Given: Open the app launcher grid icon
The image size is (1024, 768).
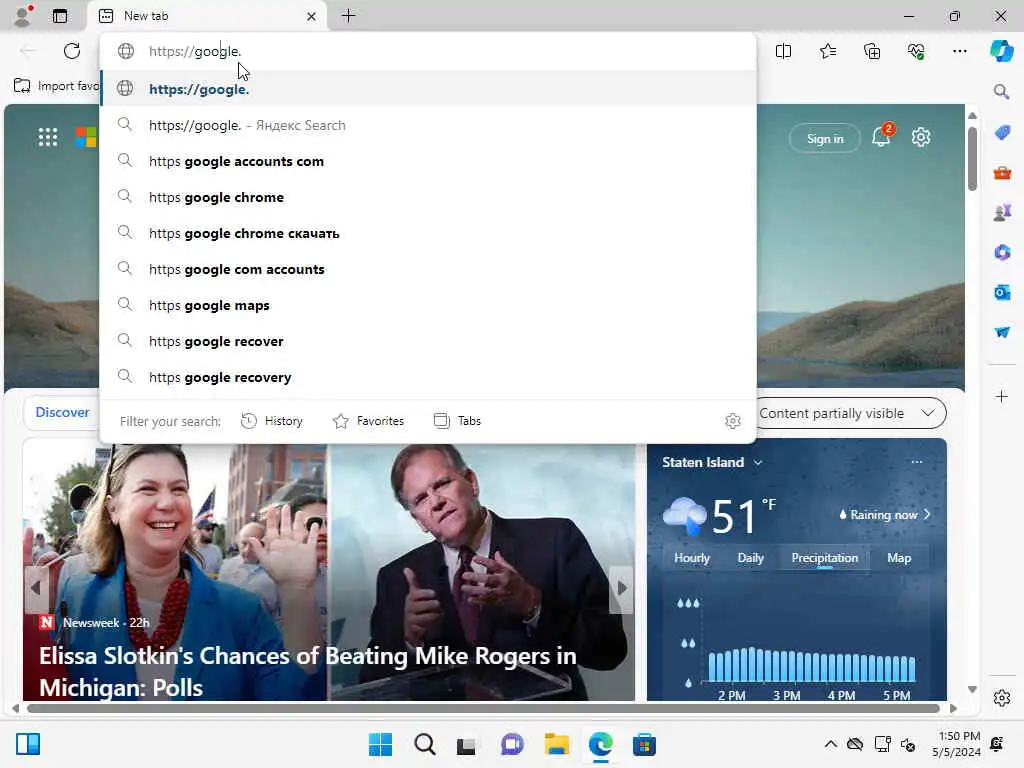Looking at the screenshot, I should coord(48,137).
